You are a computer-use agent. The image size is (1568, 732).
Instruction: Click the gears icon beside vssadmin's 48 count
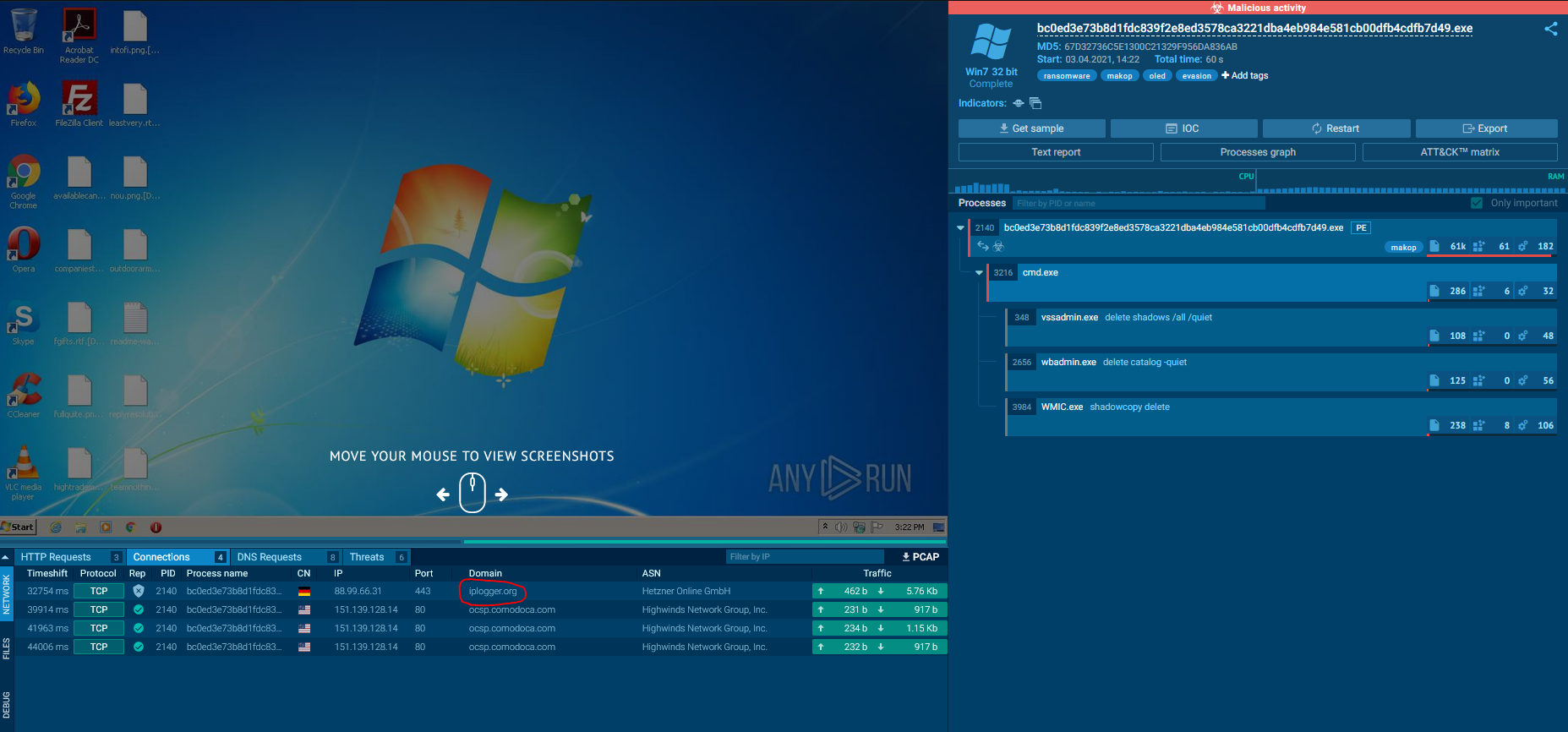click(1522, 336)
